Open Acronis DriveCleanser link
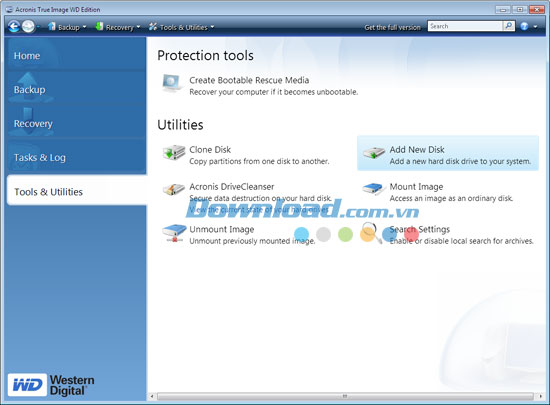Viewport: 550px width, 405px height. [x=232, y=187]
